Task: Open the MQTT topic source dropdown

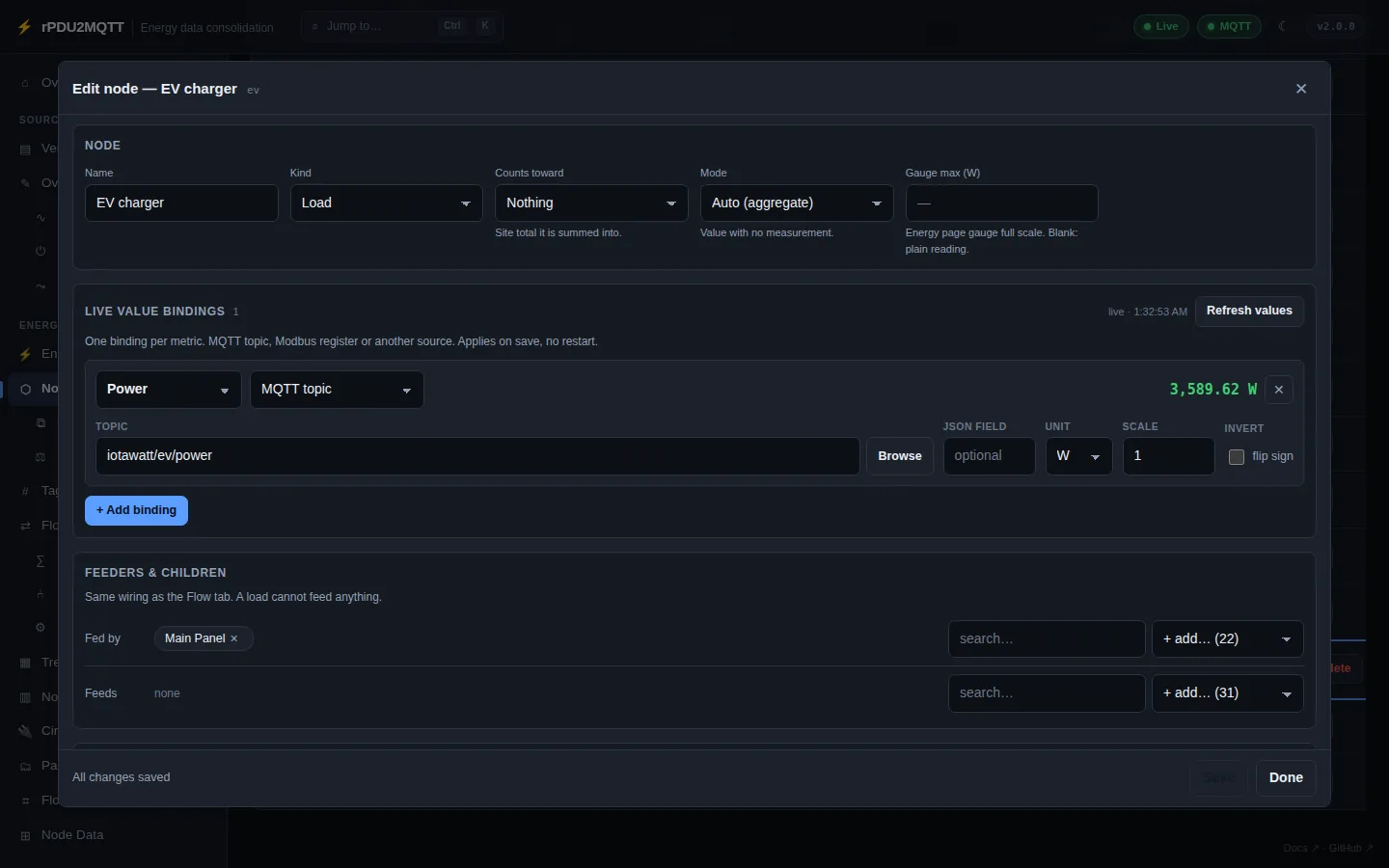Action: 337,390
